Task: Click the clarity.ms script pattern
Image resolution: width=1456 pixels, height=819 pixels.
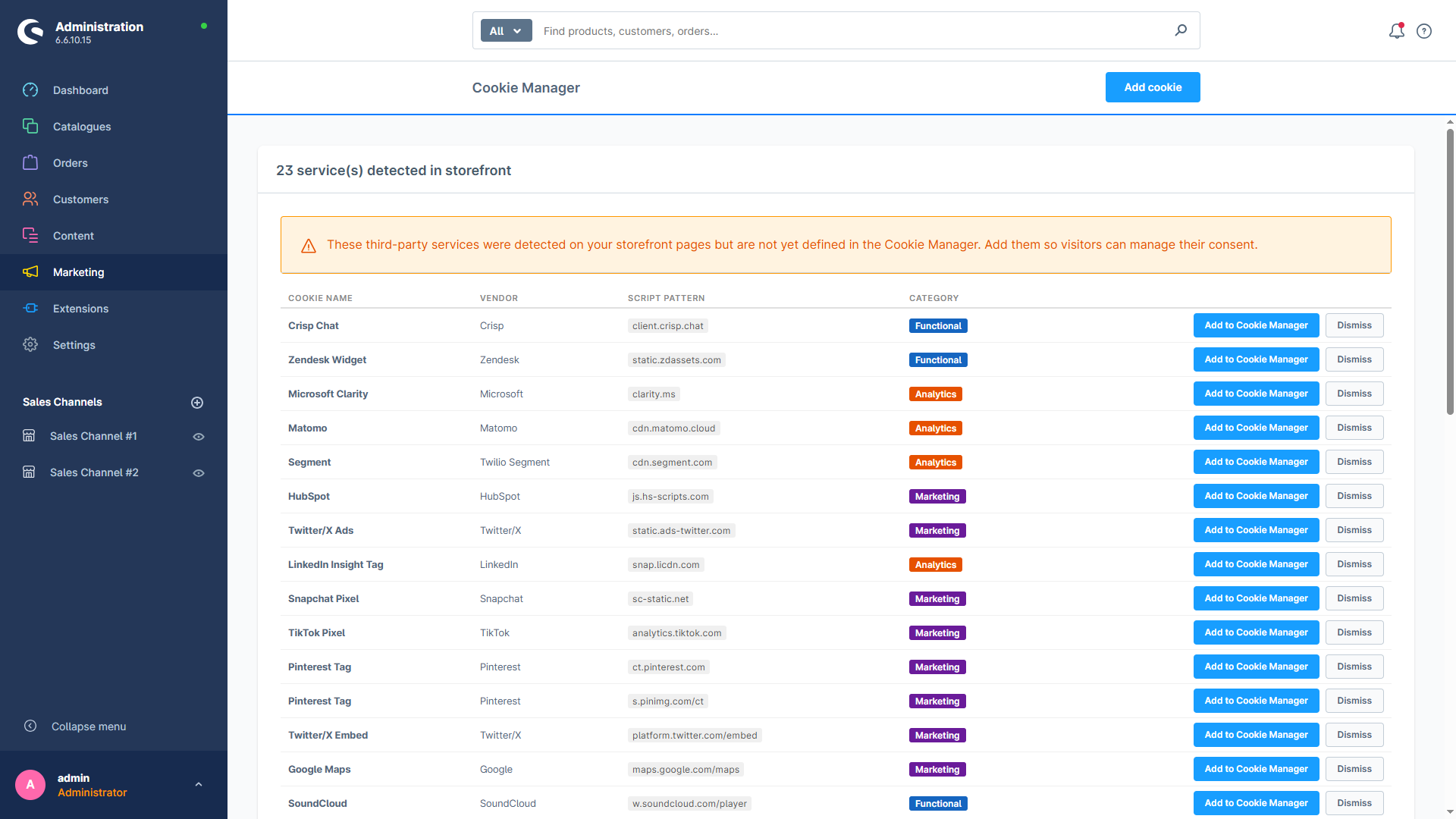Action: (654, 394)
